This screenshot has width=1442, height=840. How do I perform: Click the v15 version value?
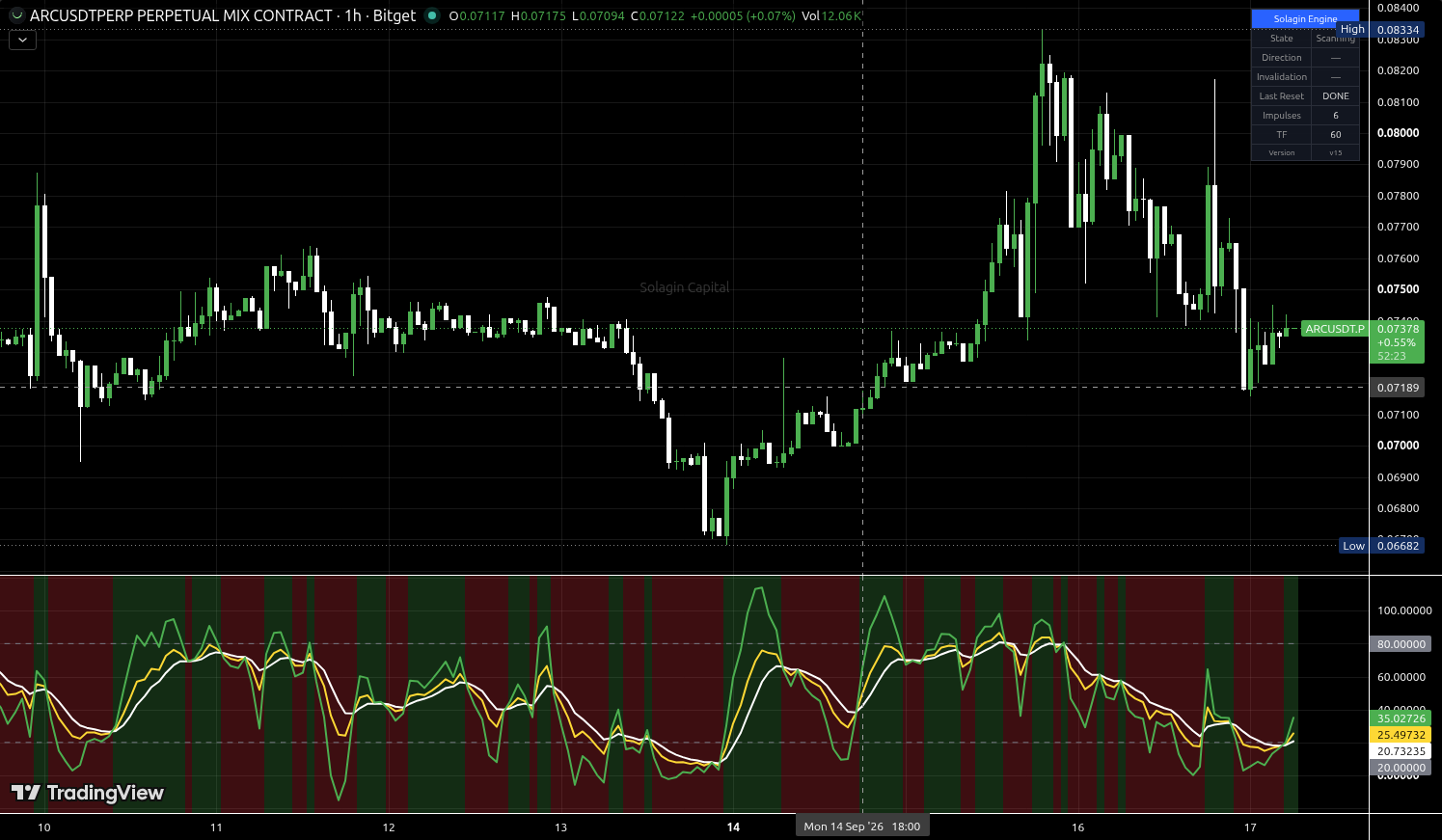pyautogui.click(x=1336, y=152)
